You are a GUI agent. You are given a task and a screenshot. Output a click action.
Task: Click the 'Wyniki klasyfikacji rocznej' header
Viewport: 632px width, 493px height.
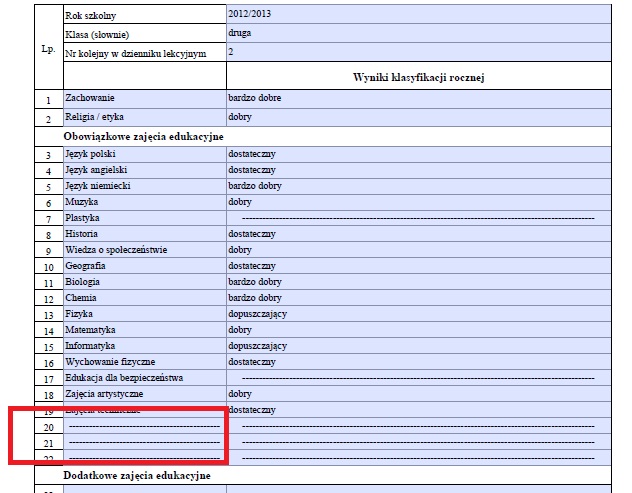(x=419, y=77)
